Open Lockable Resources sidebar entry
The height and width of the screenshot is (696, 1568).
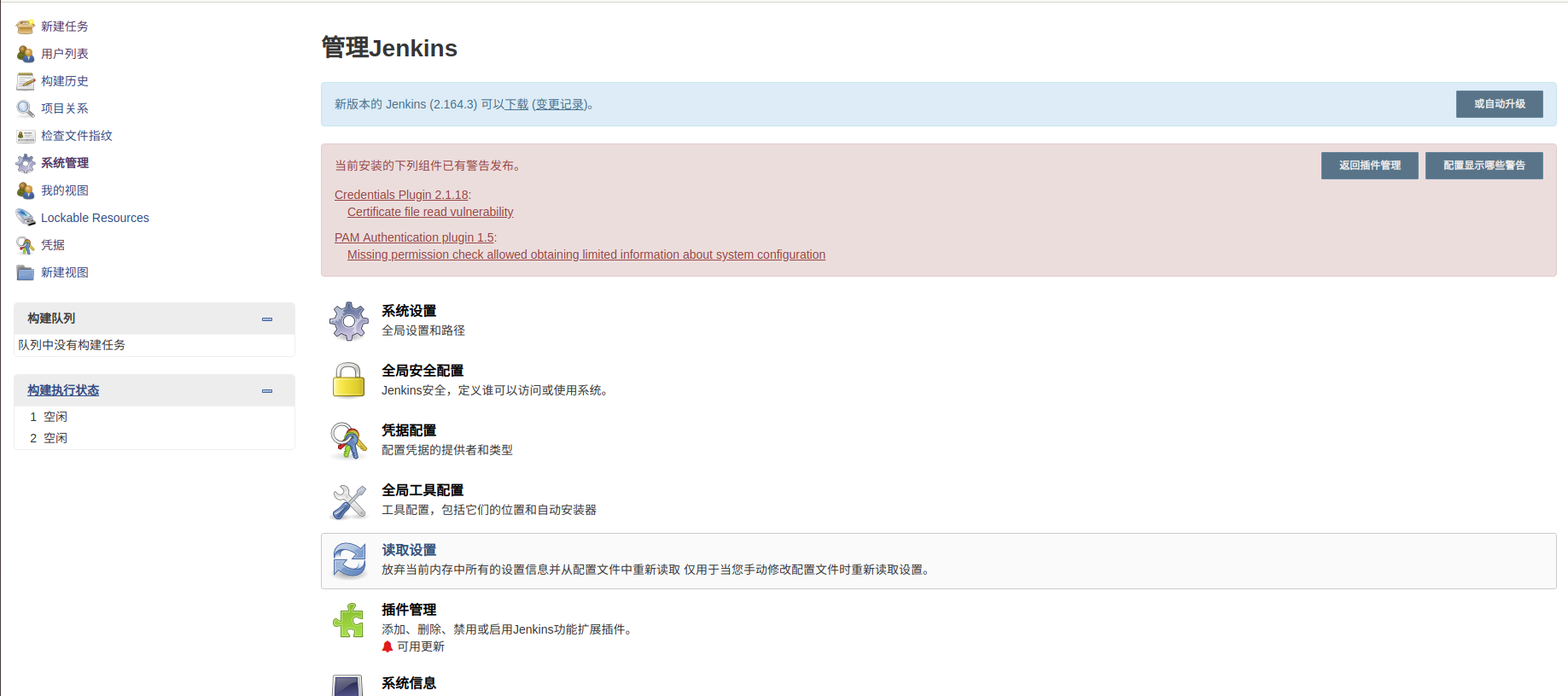tap(95, 218)
